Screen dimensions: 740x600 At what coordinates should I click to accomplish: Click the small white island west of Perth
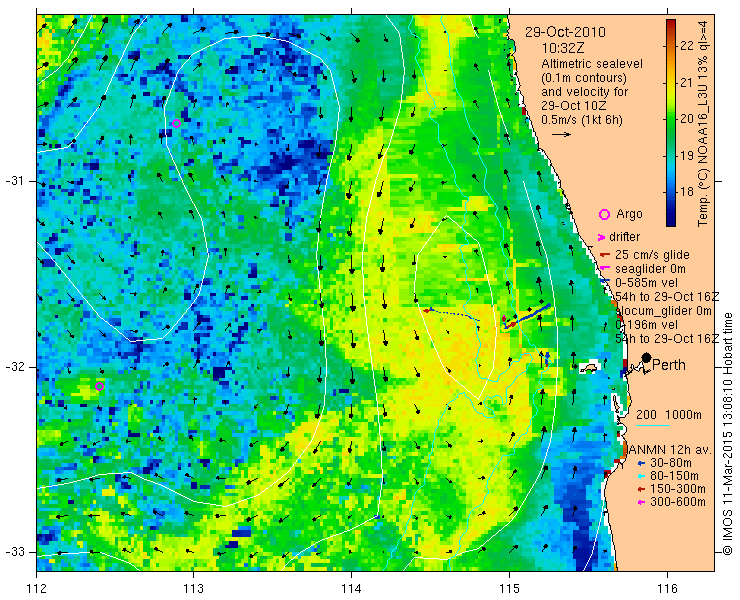coord(588,368)
